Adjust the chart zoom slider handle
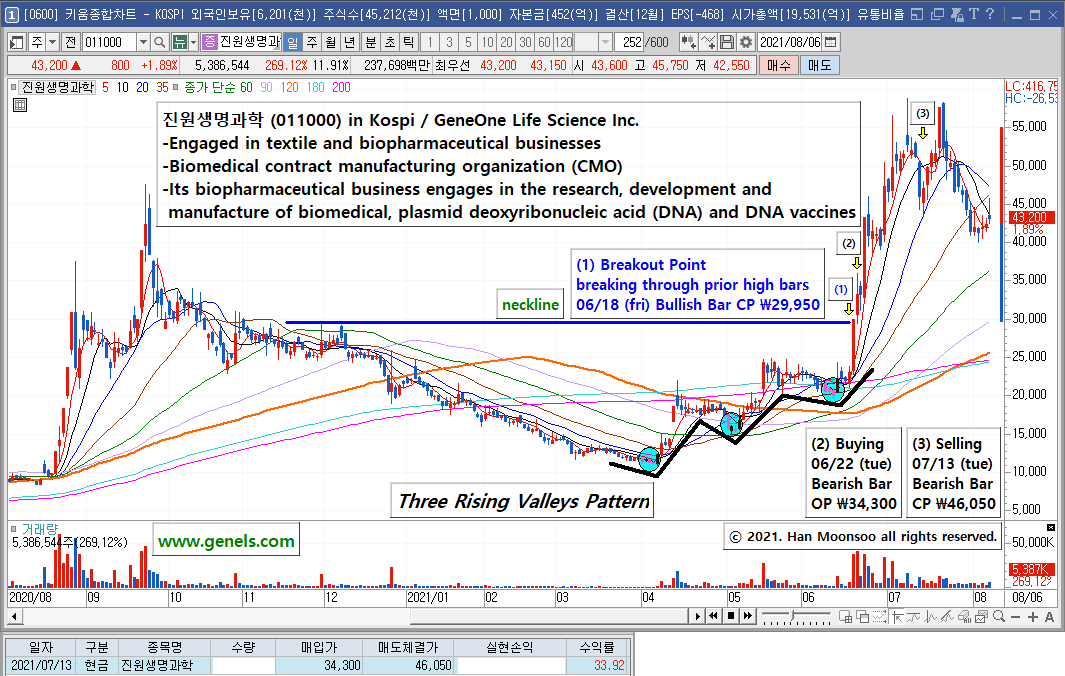Viewport: 1065px width, 676px height. 792,615
